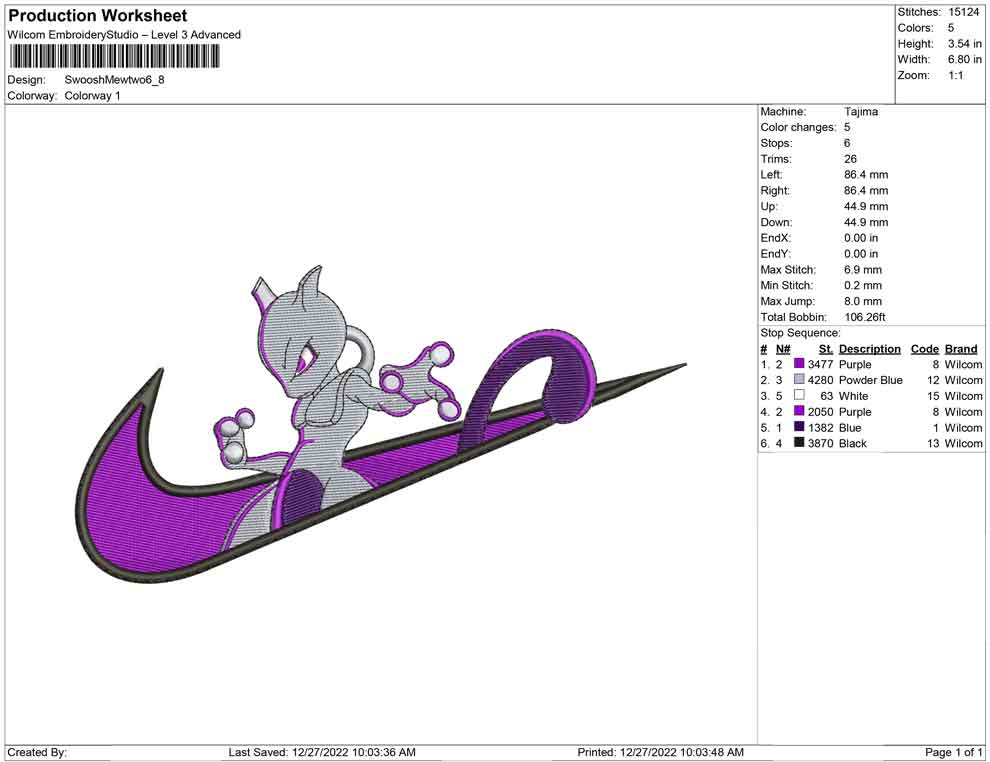Viewport: 990px width, 762px height.
Task: Click the 'Description' column header
Action: [x=870, y=348]
